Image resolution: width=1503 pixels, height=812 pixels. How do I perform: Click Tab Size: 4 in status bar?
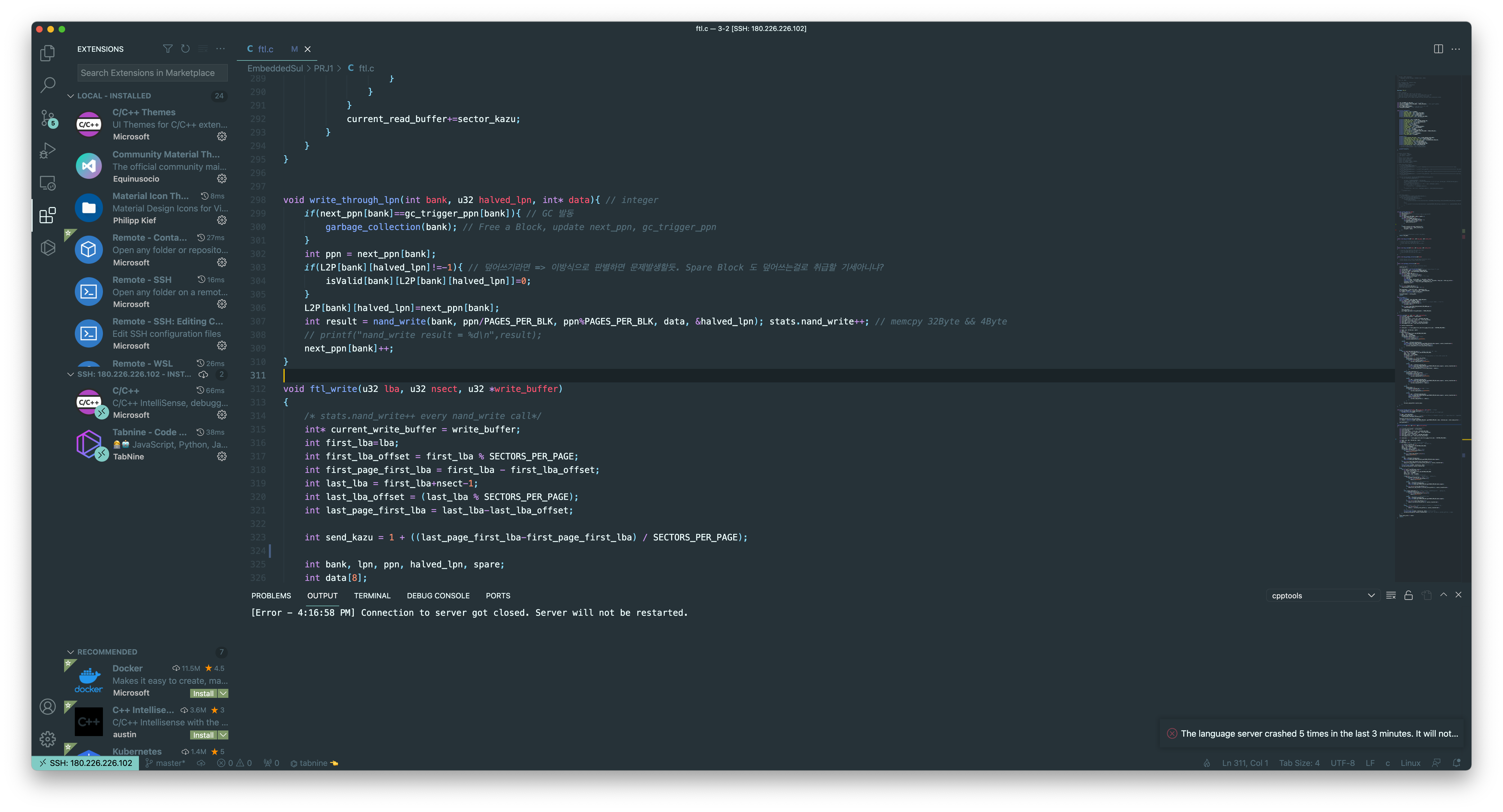click(1299, 763)
